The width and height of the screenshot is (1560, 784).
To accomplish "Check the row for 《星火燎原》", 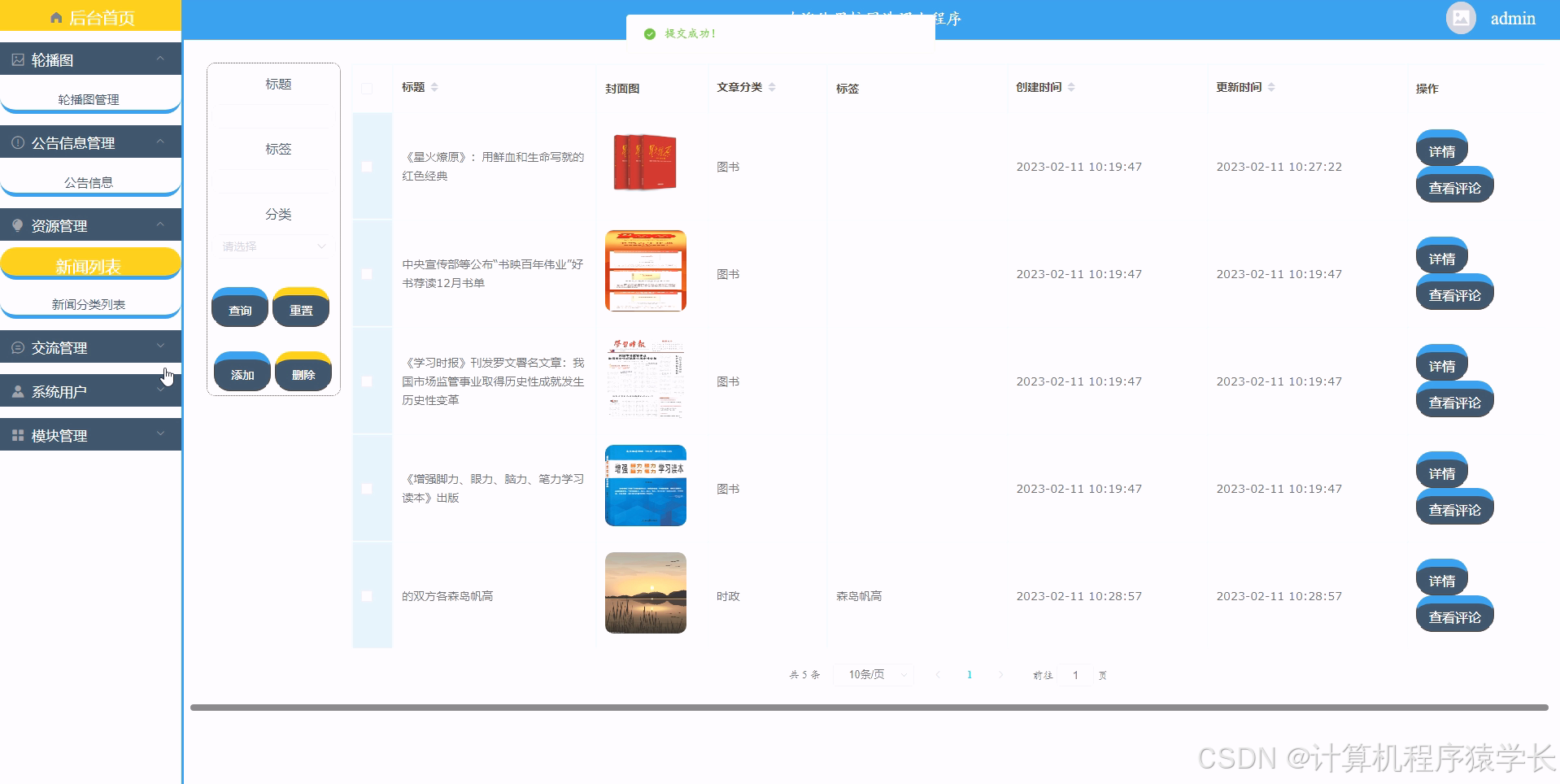I will click(367, 167).
